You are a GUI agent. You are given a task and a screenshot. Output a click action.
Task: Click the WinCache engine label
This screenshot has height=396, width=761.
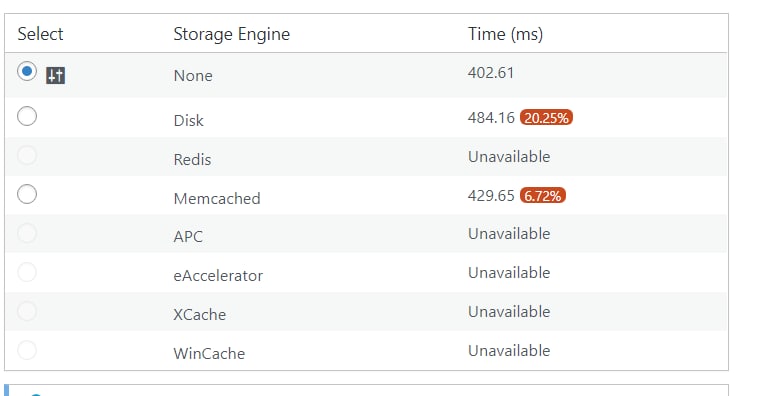[x=209, y=353]
